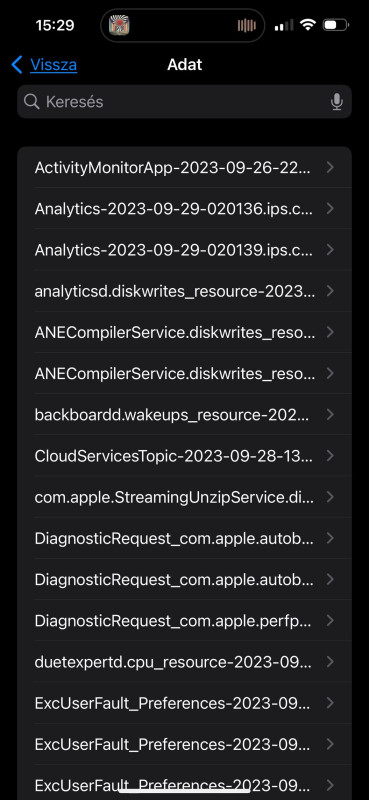Screen dimensions: 369x800
Task: Go back using the Vissza link
Action: (54, 65)
